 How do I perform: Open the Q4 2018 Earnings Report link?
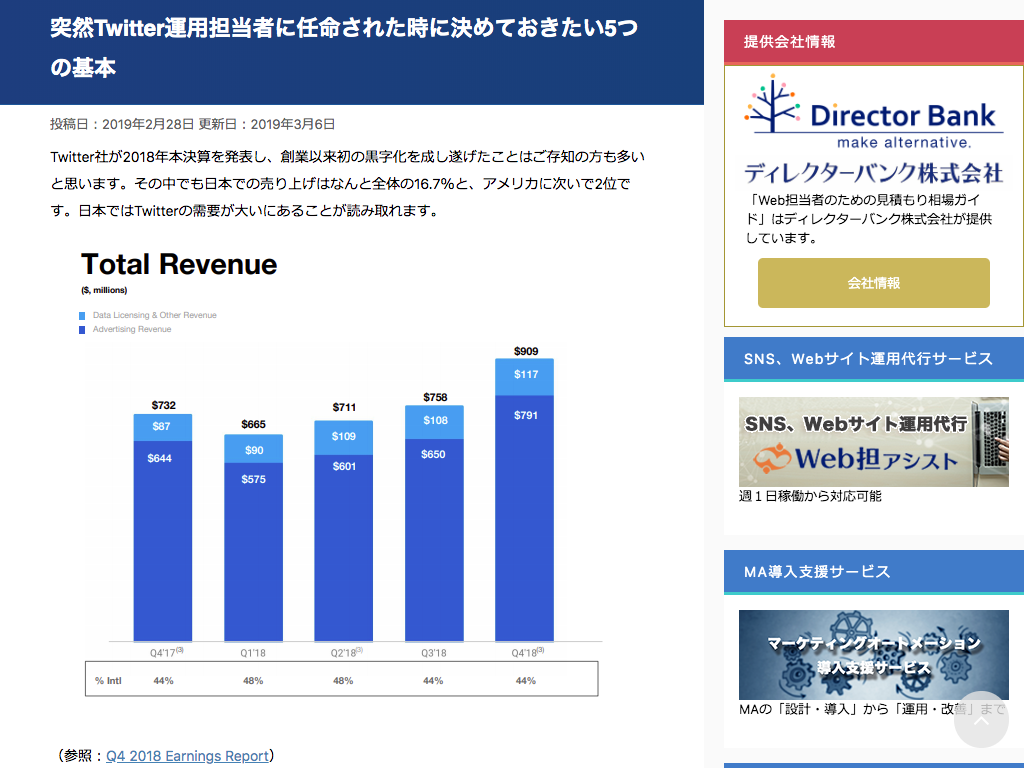187,756
